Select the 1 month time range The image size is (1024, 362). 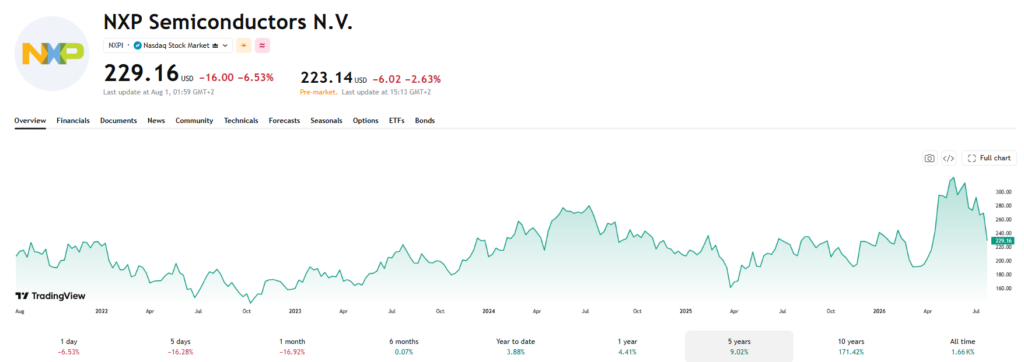(291, 346)
